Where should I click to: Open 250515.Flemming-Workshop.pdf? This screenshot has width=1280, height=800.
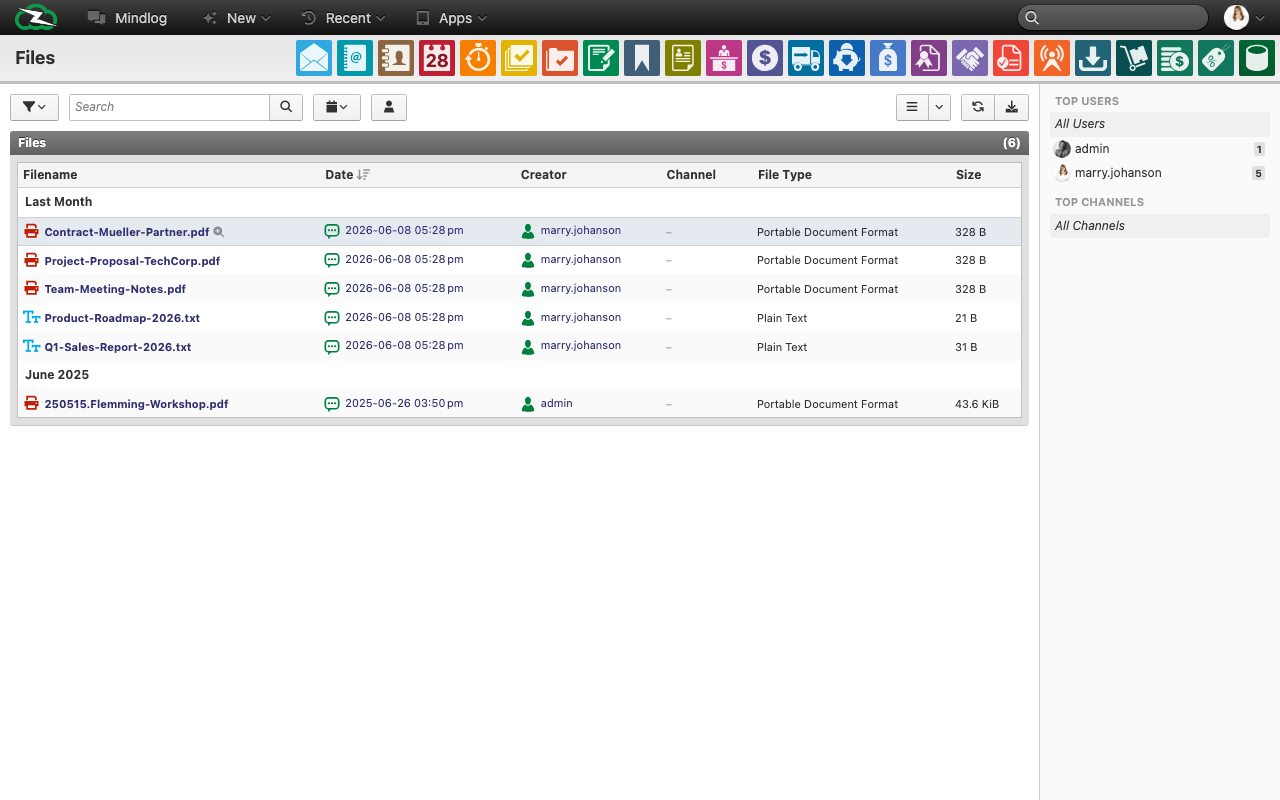(x=136, y=404)
